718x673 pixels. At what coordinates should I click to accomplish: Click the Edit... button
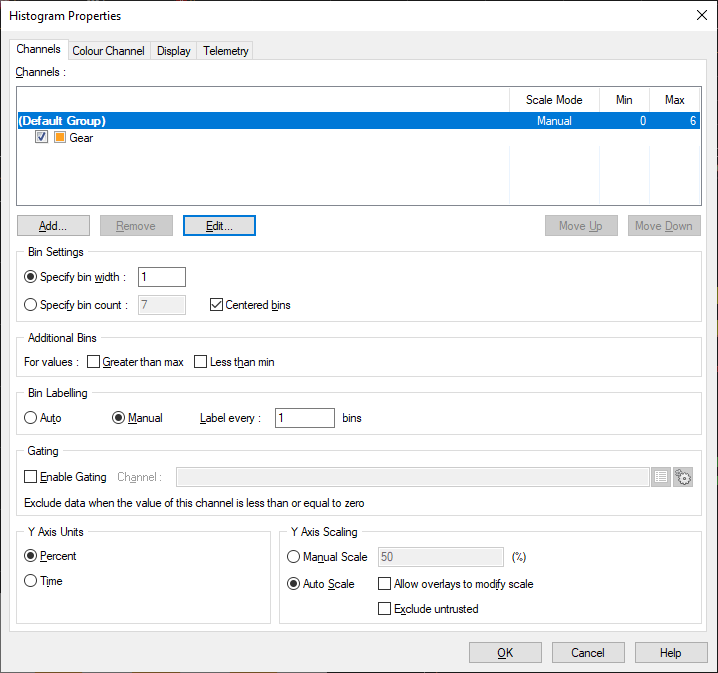pos(219,226)
